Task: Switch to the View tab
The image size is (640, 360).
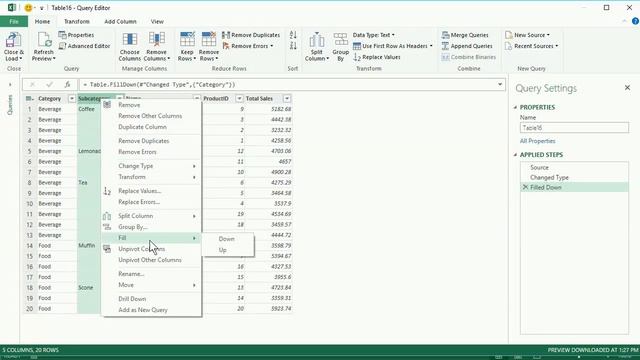Action: coord(157,22)
